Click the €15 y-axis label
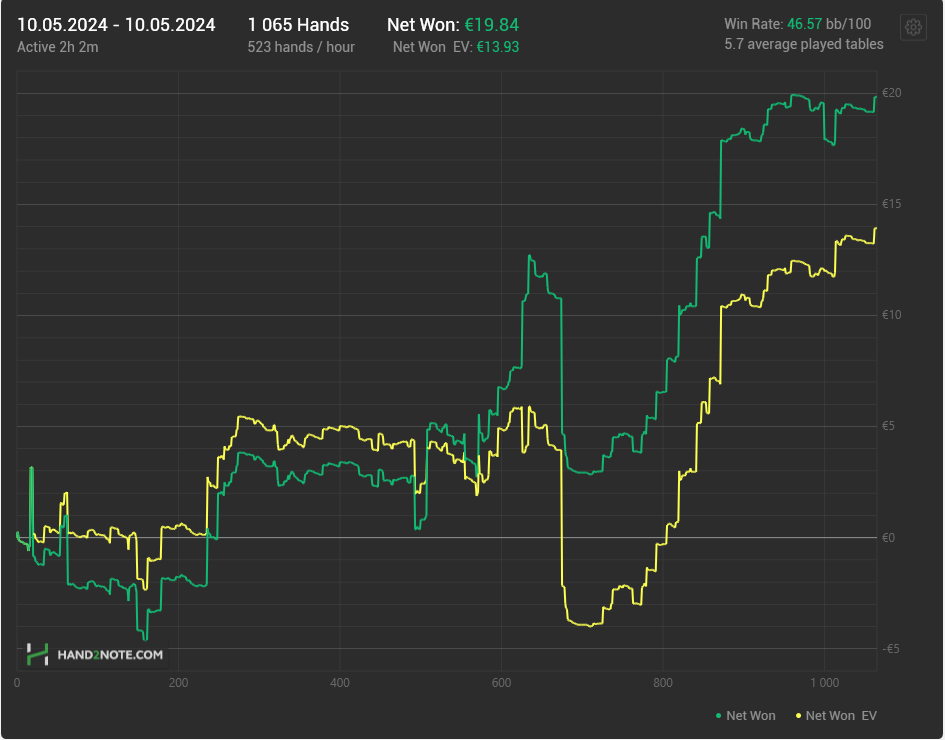The height and width of the screenshot is (740, 945). tap(892, 204)
